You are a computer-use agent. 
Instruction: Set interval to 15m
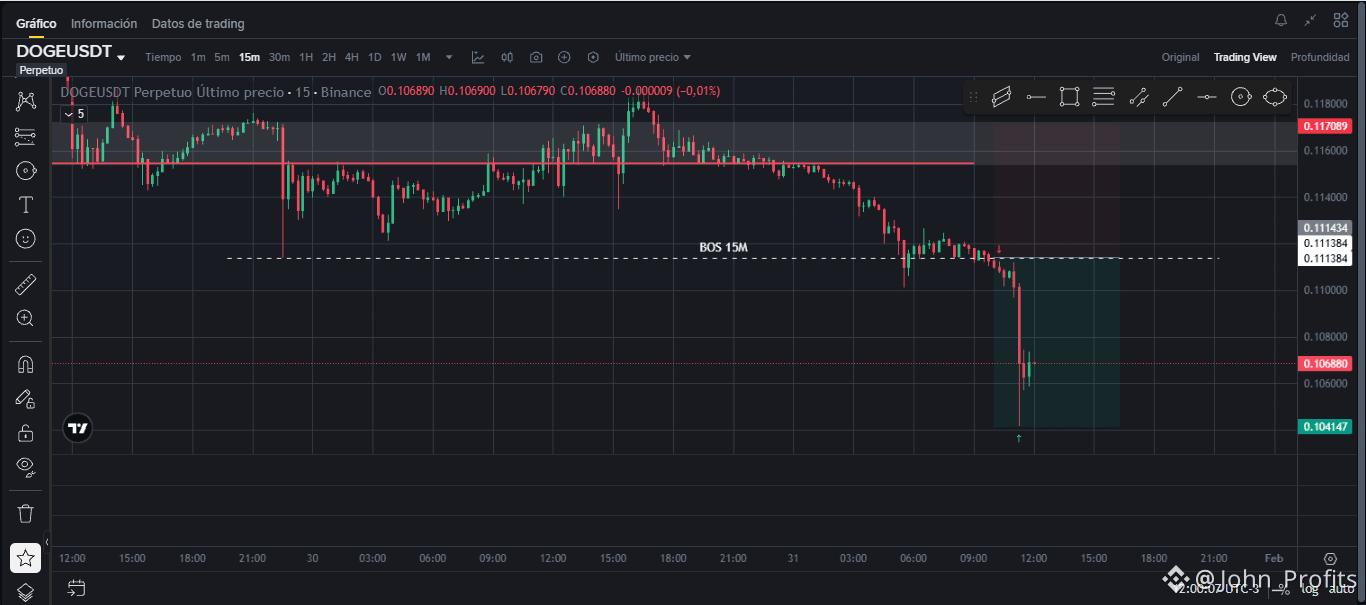pyautogui.click(x=249, y=57)
